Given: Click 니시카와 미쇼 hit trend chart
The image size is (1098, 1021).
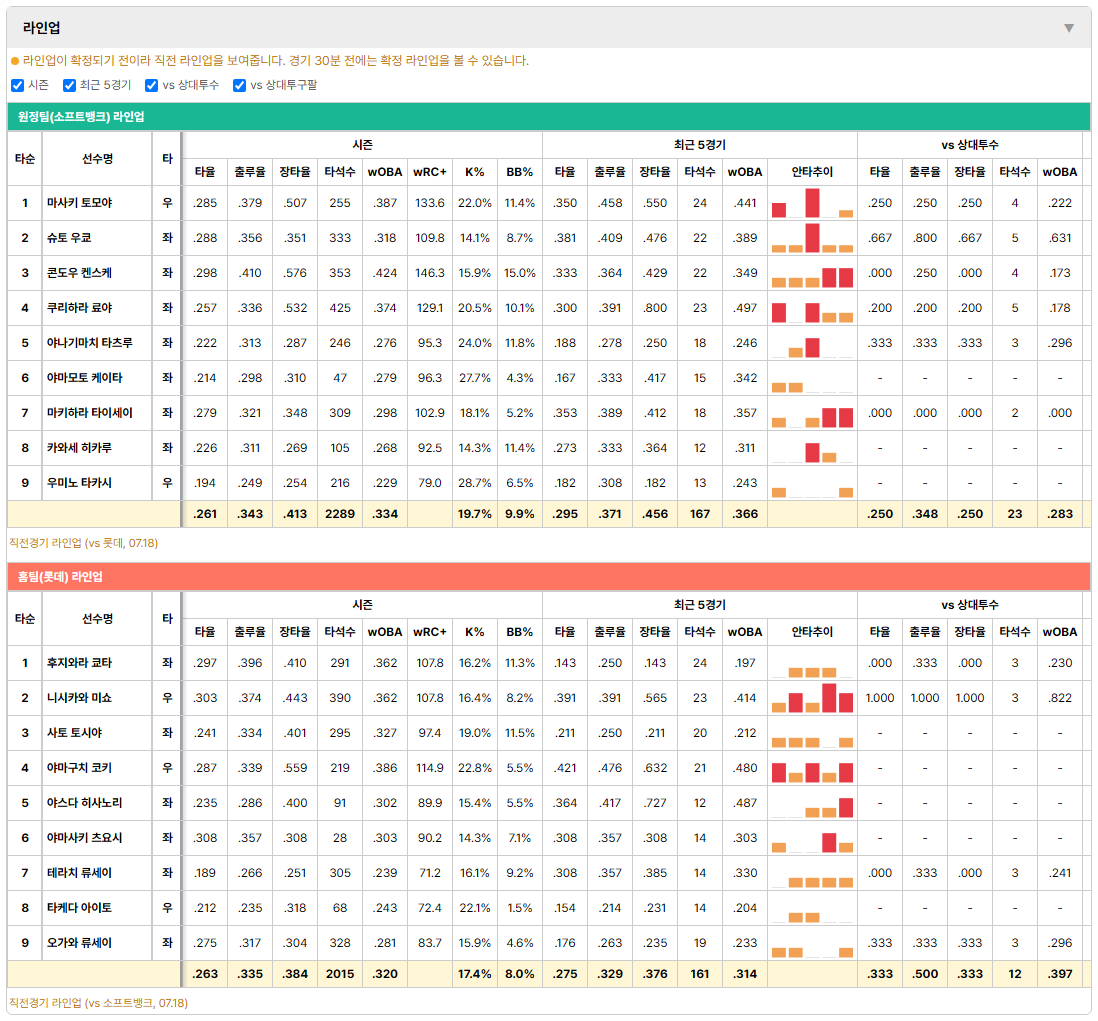Looking at the screenshot, I should point(812,698).
